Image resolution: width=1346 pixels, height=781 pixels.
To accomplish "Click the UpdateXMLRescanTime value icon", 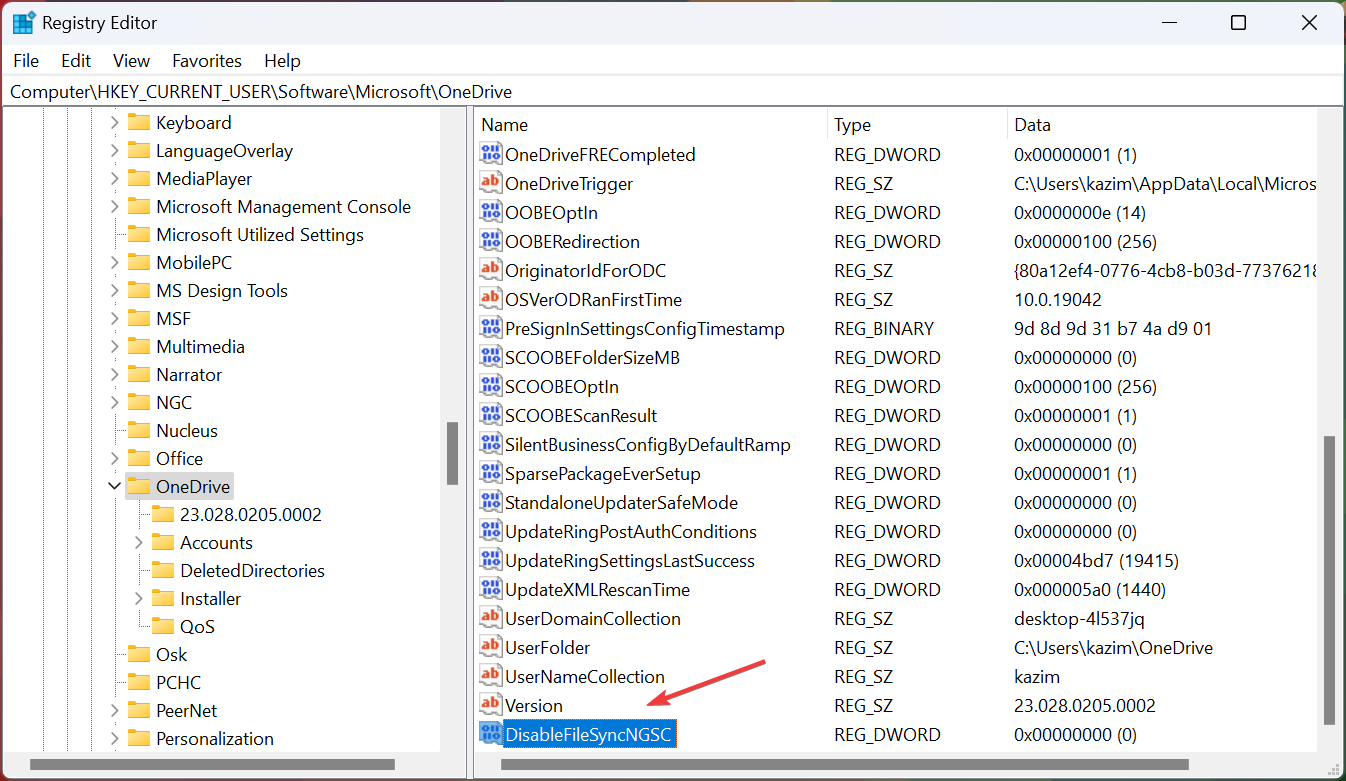I will pyautogui.click(x=490, y=589).
